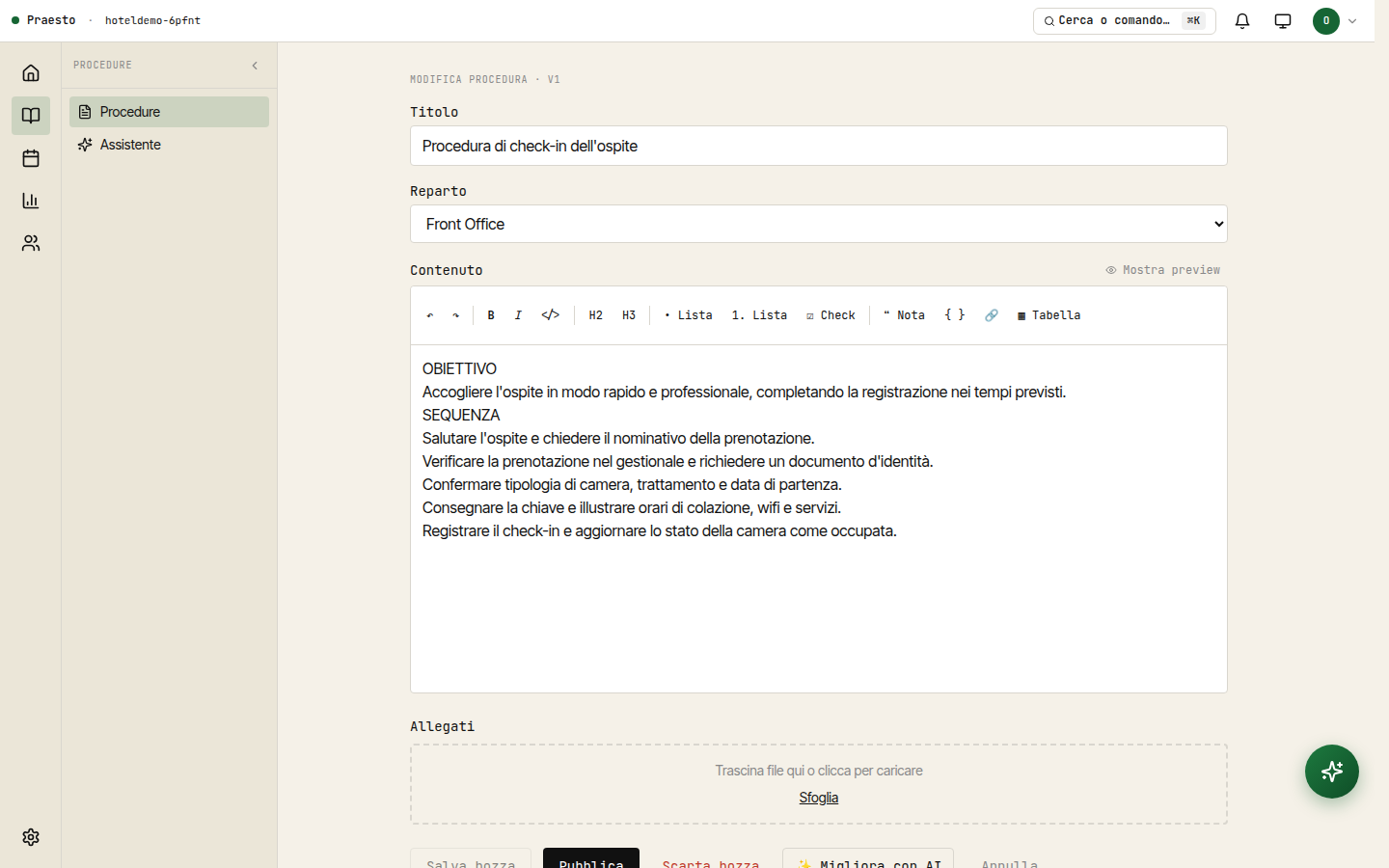1389x868 pixels.
Task: Click the Annulla button
Action: coord(1010,858)
